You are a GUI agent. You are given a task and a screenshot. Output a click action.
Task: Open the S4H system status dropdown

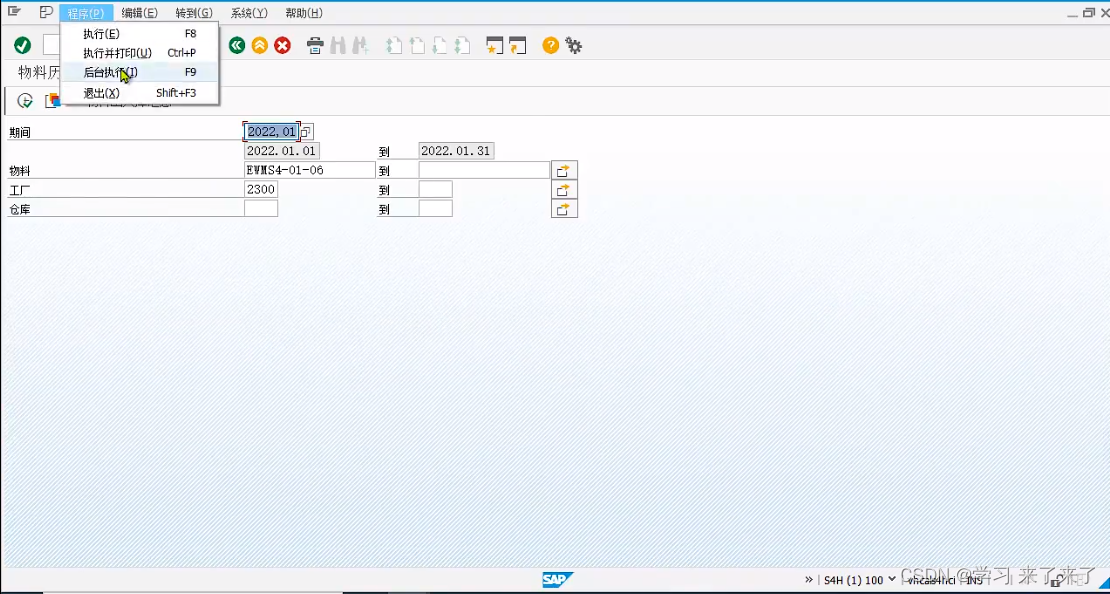(x=892, y=580)
